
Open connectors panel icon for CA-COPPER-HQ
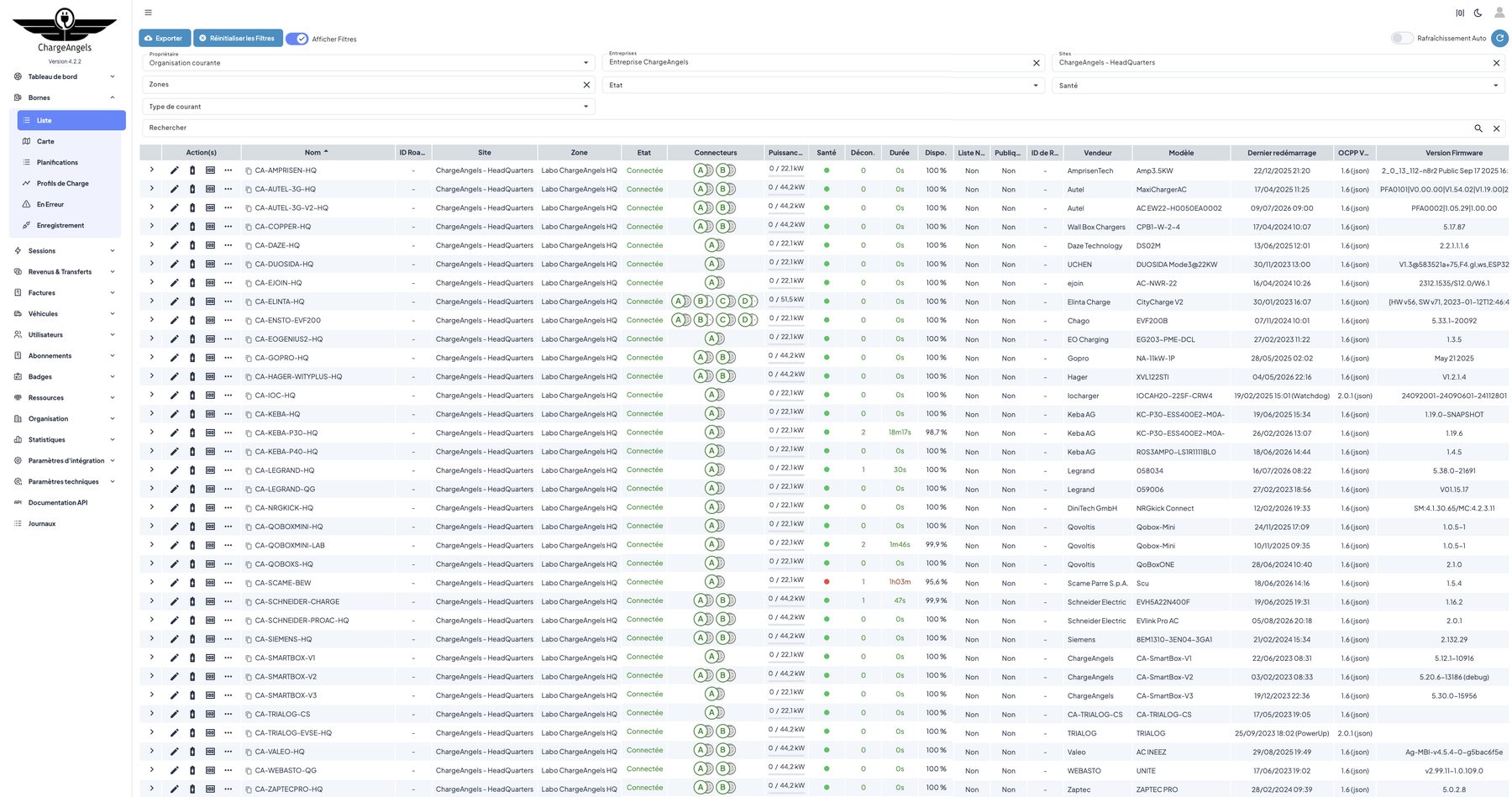tap(210, 227)
